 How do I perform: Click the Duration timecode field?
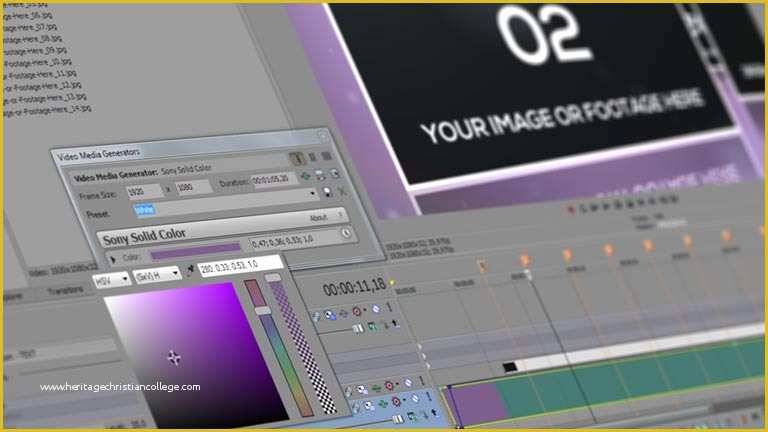[274, 179]
